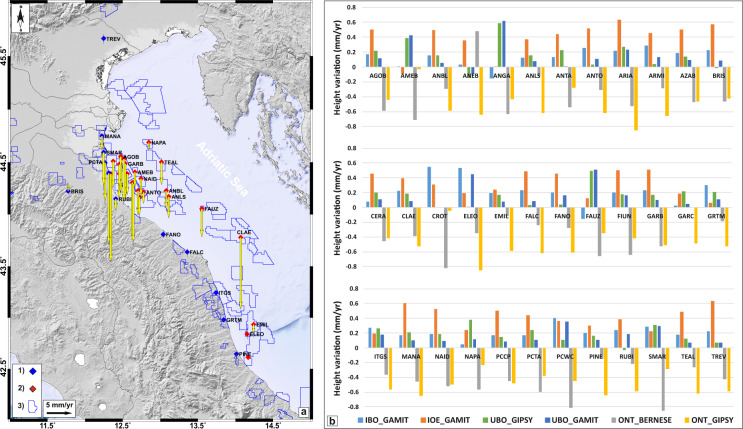Image resolution: width=743 pixels, height=429 pixels.
Task: Click the blue diamond legend symbol
Action: [x=32, y=371]
